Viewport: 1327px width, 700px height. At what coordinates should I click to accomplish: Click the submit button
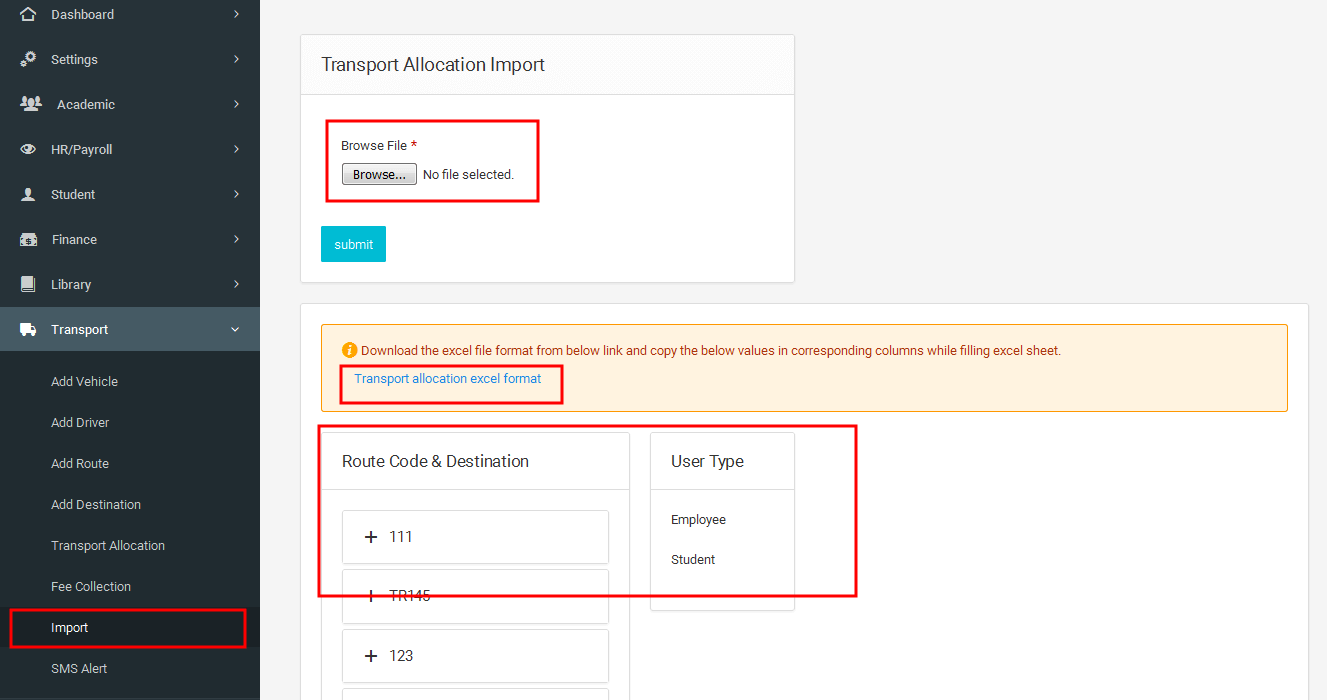pos(353,244)
